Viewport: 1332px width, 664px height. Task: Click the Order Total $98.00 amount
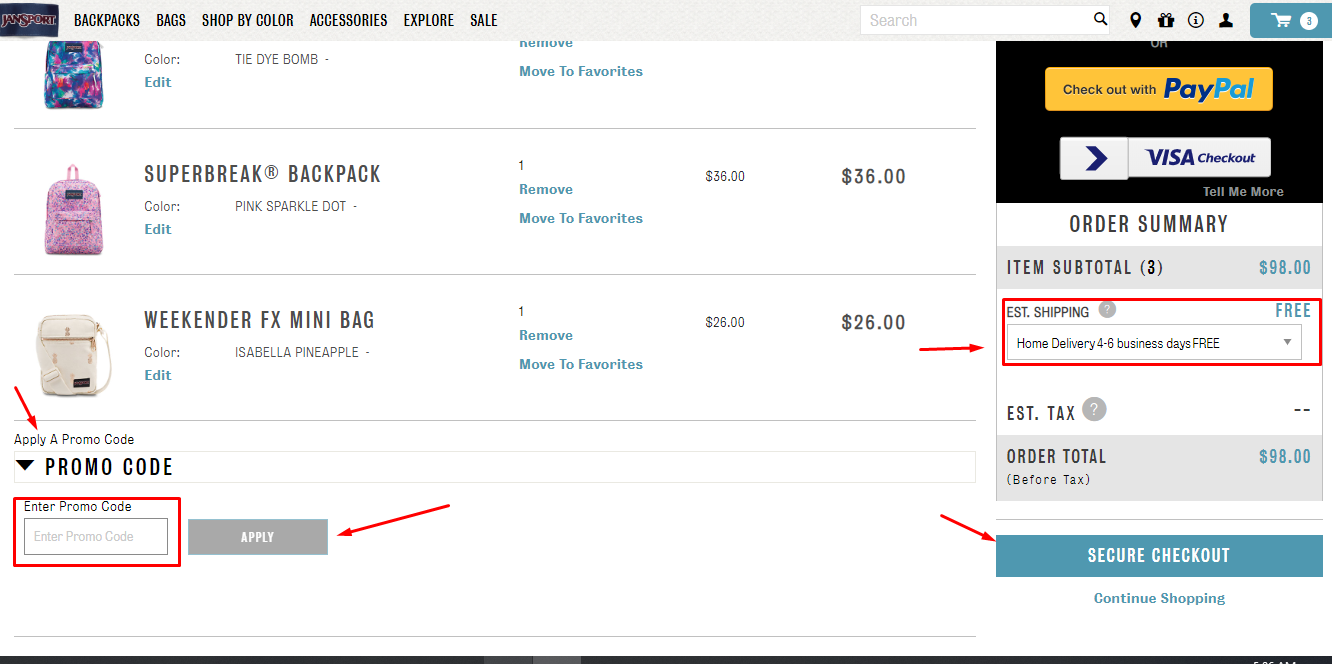1285,457
